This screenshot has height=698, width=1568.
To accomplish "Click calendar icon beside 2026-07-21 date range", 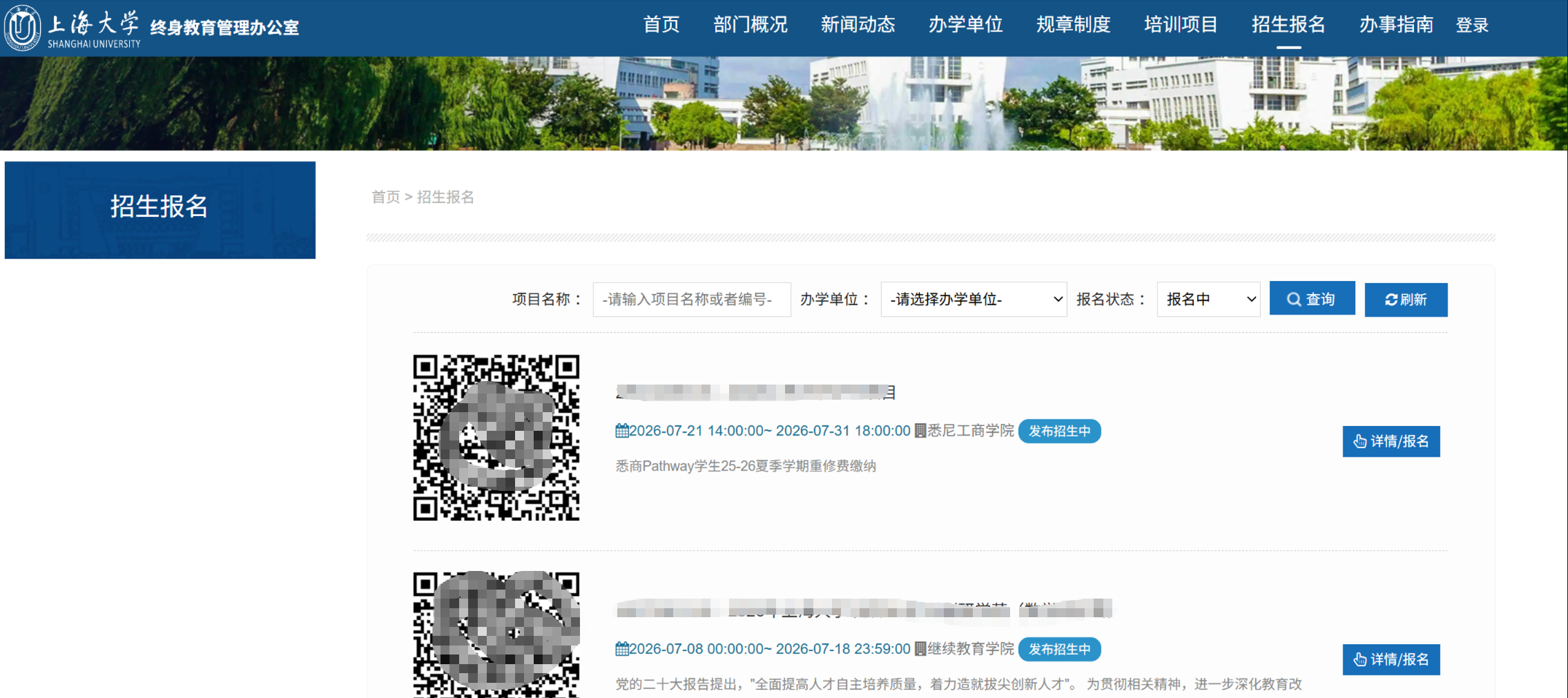I will pos(622,431).
